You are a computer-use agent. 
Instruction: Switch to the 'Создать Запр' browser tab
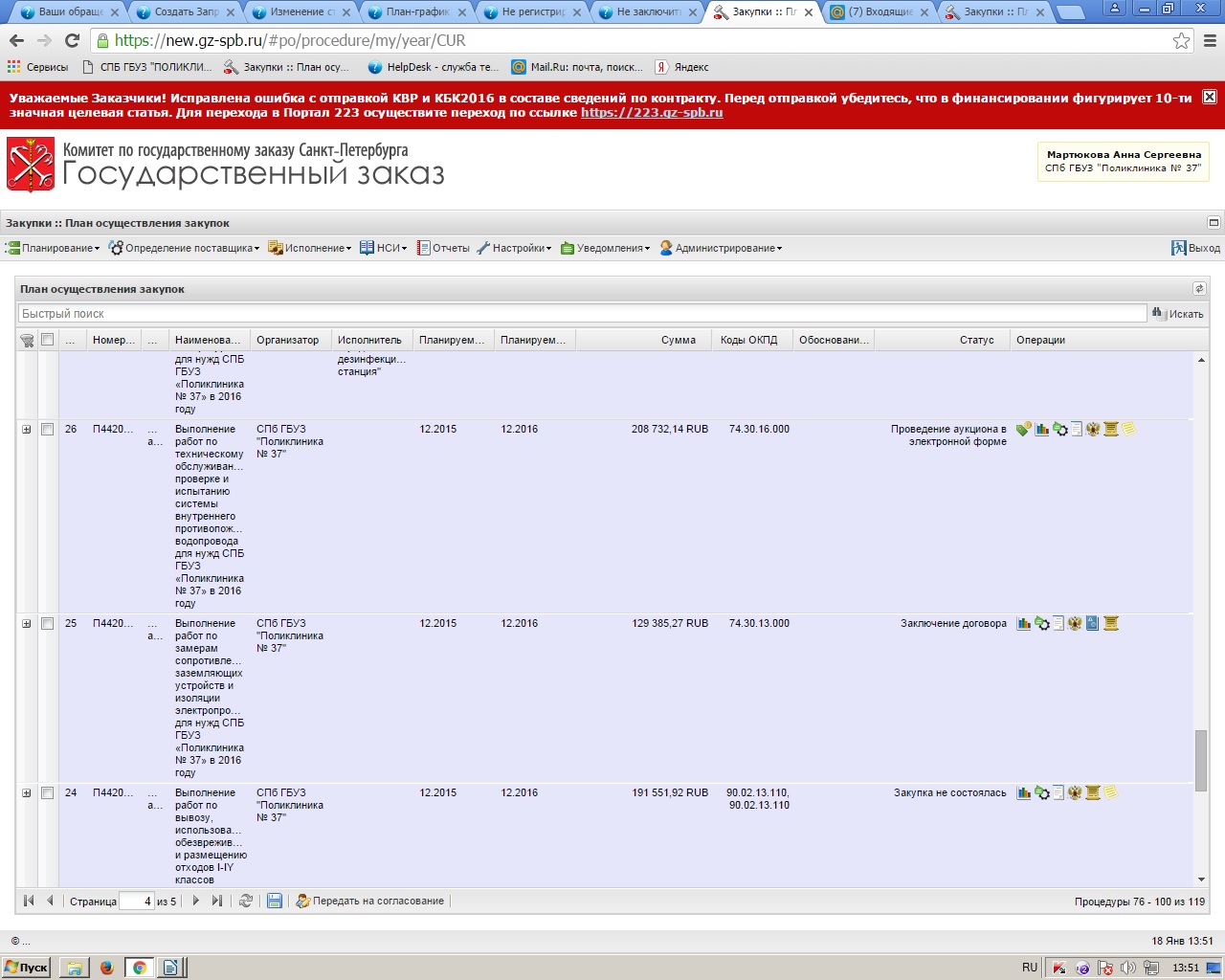(x=186, y=11)
